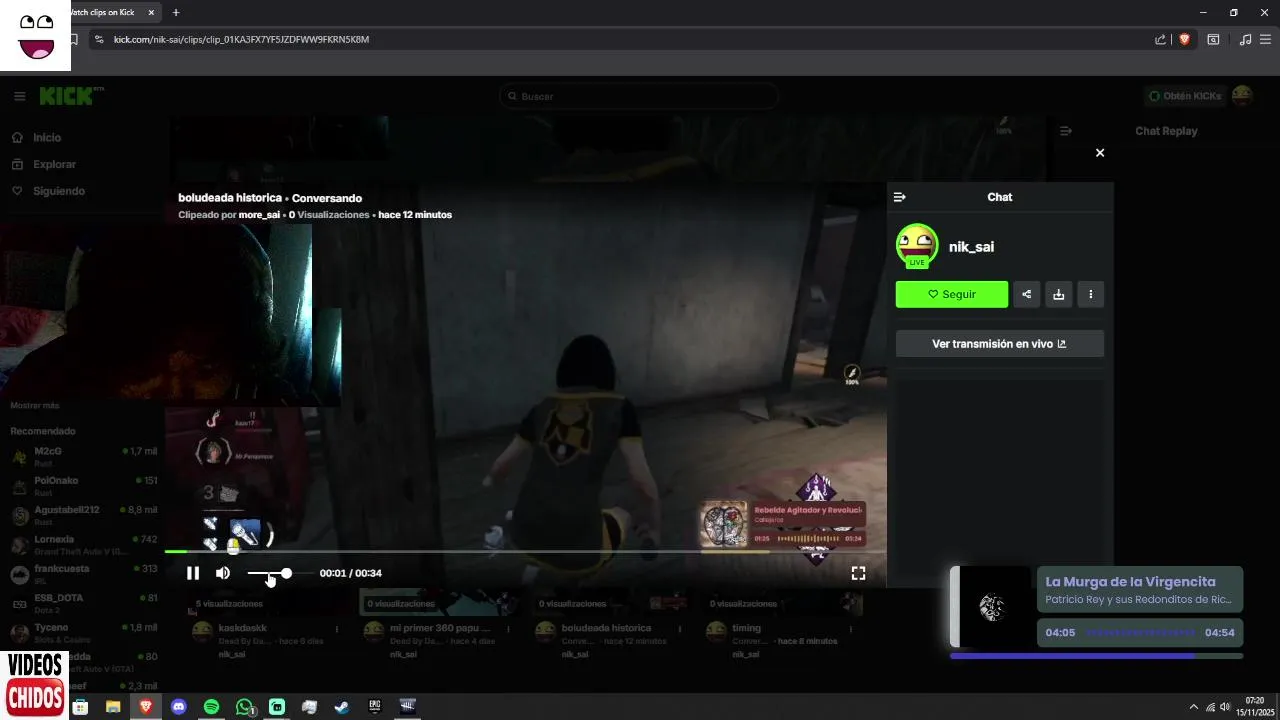Seek on the clip progress bar
This screenshot has height=720, width=1280.
click(x=525, y=551)
